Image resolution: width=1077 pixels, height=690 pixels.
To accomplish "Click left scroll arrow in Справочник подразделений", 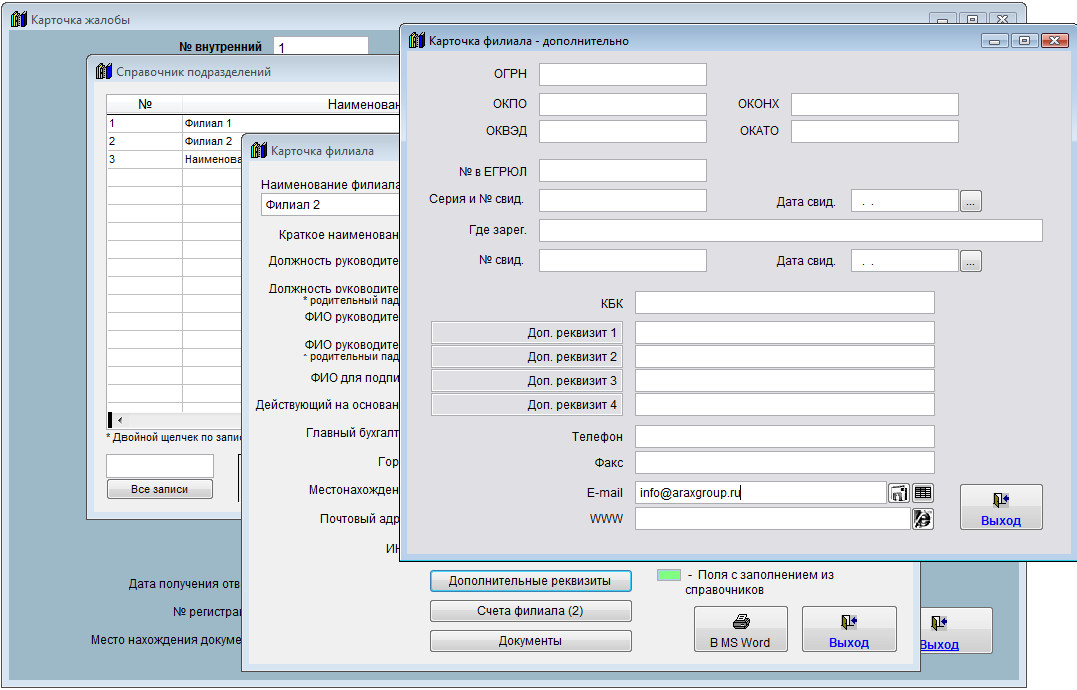I will click(x=120, y=420).
